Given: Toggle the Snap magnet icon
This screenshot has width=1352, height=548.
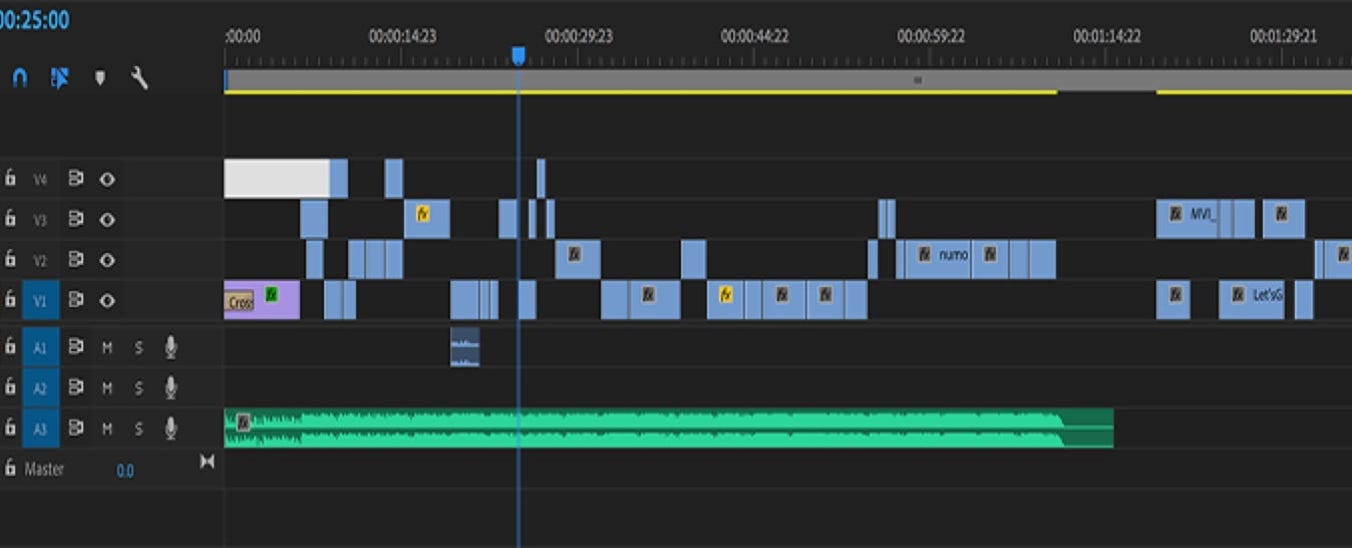Looking at the screenshot, I should pyautogui.click(x=19, y=78).
